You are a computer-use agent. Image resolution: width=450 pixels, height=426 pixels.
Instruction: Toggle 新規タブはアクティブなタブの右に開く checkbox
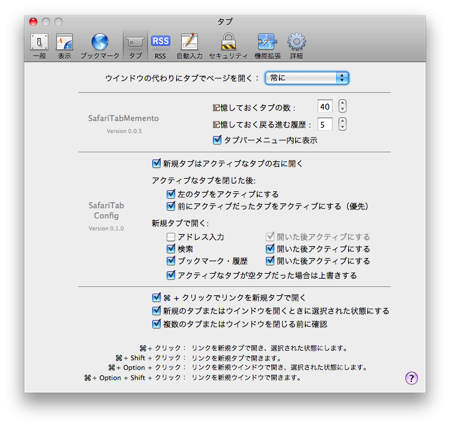(x=156, y=163)
